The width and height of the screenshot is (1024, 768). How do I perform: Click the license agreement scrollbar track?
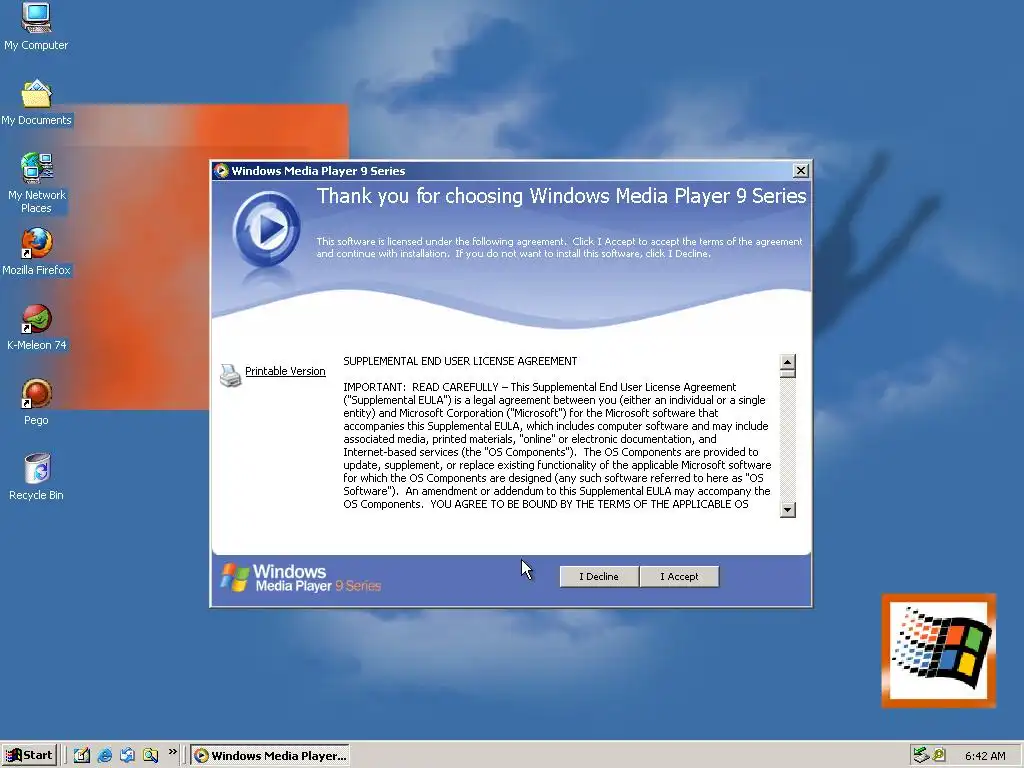788,440
